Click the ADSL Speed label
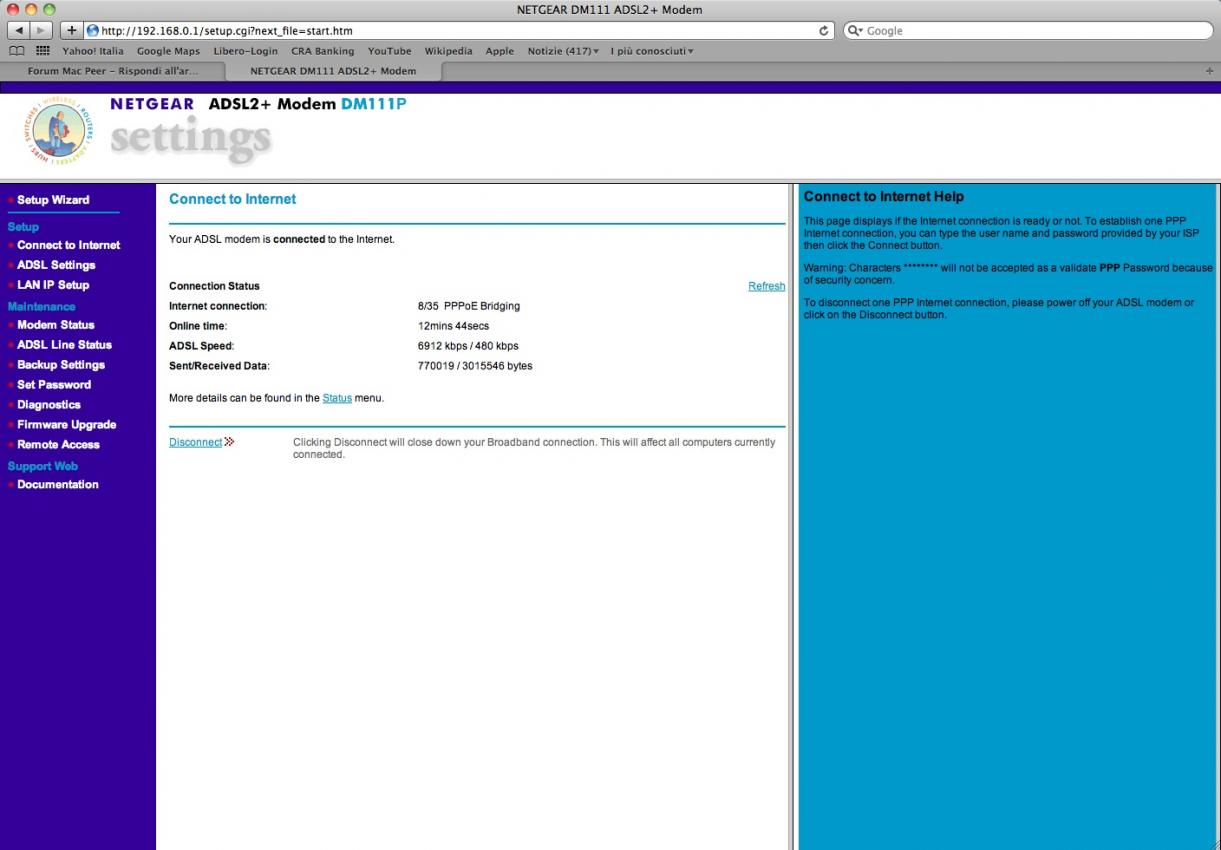 point(201,346)
